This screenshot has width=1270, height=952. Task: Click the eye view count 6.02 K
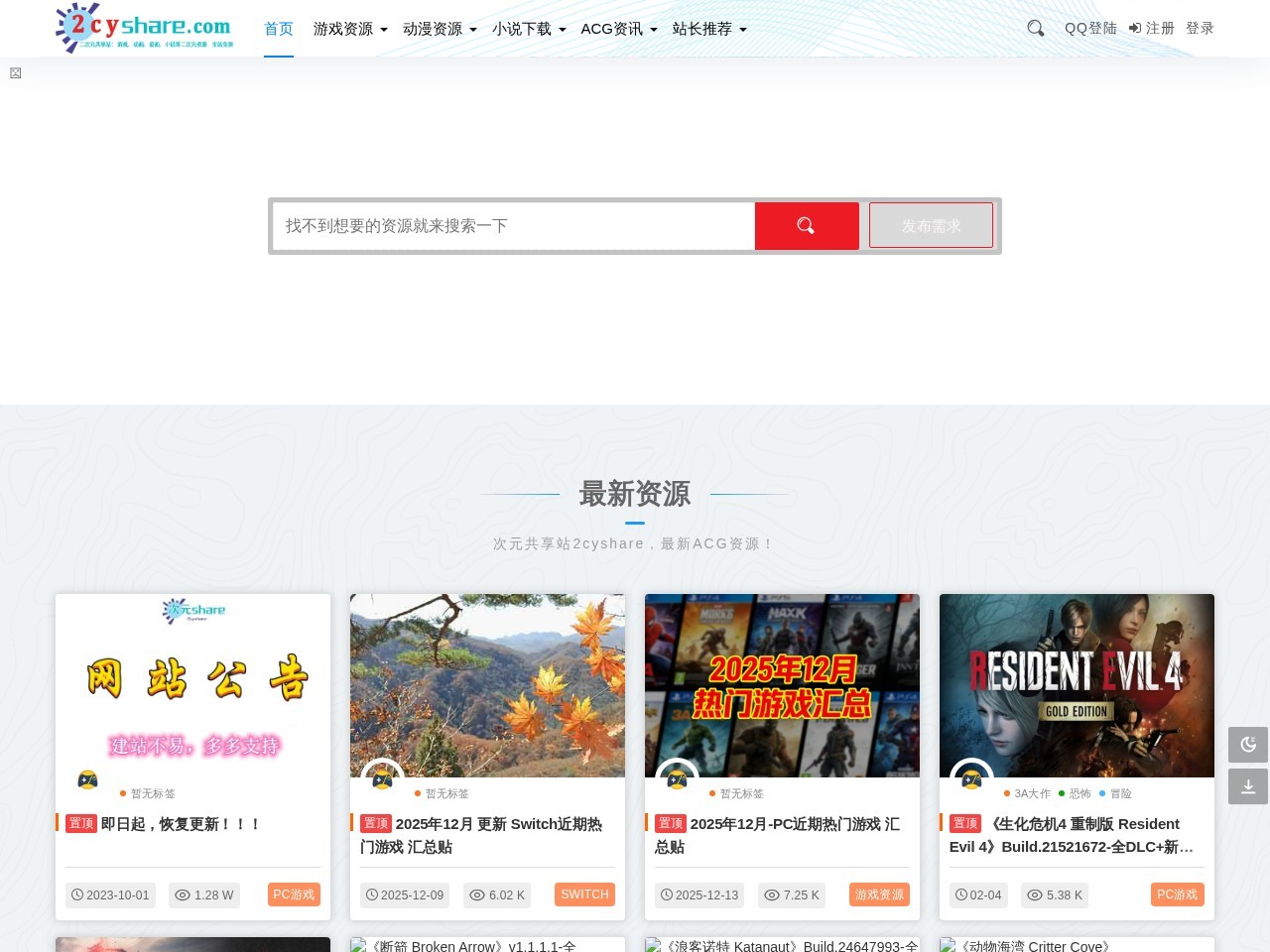(498, 894)
